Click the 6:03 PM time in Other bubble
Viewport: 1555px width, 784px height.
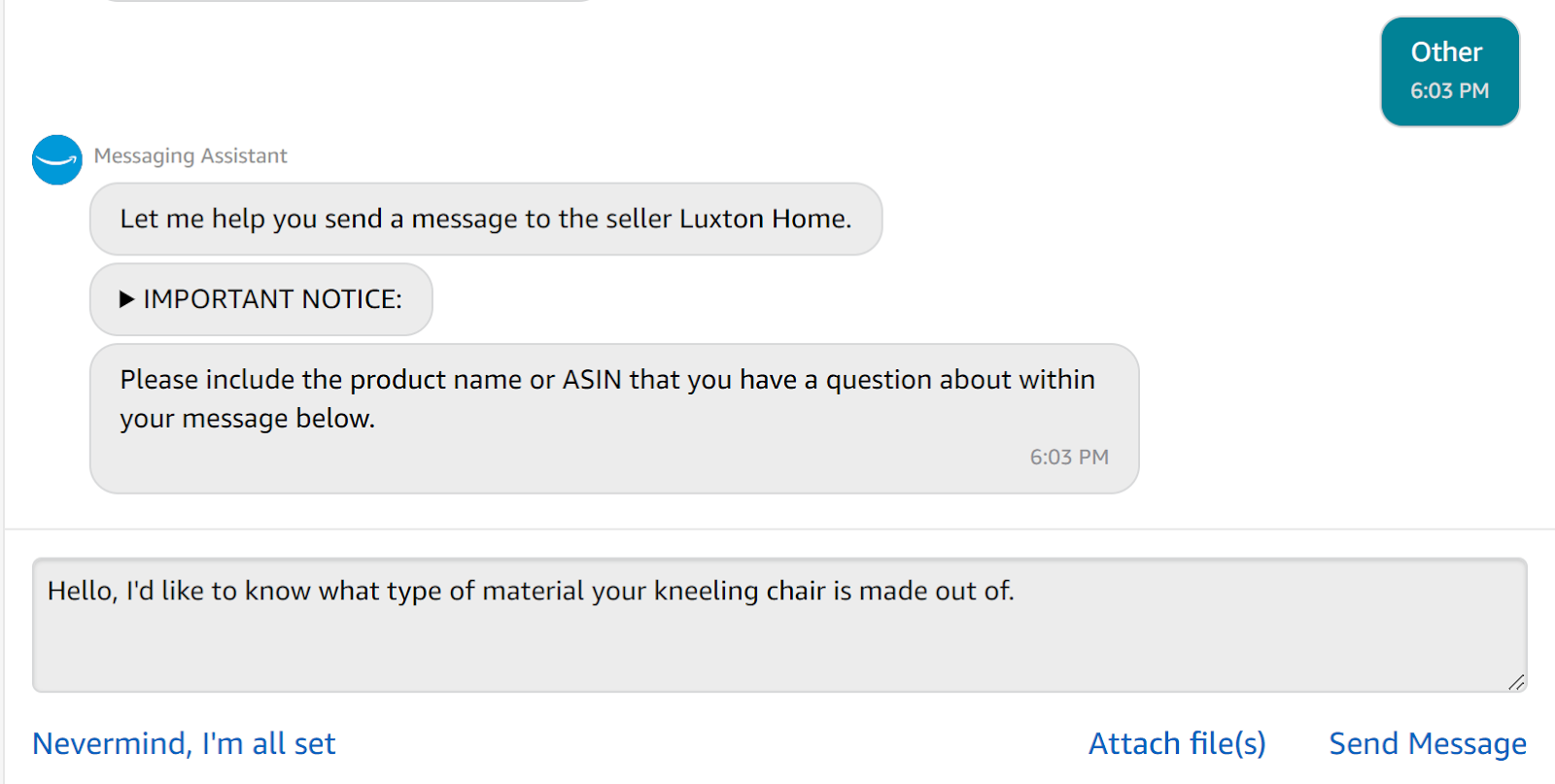[x=1449, y=91]
